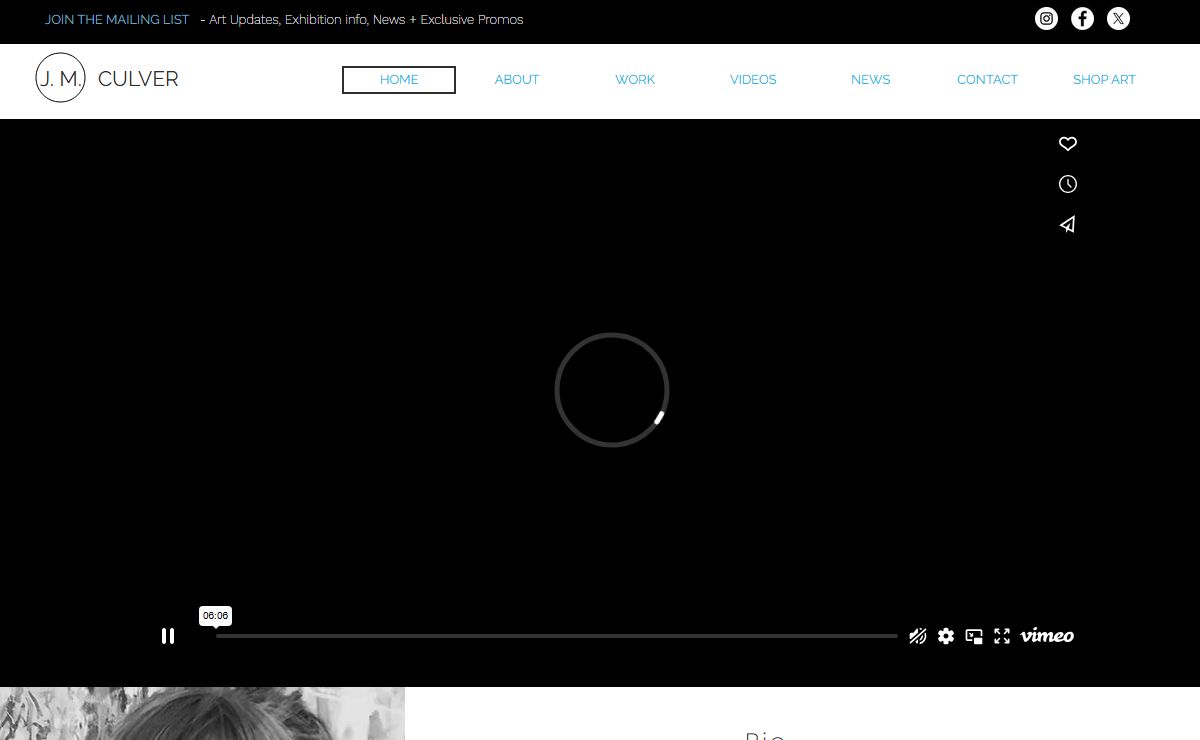Image resolution: width=1200 pixels, height=740 pixels.
Task: Share the video with paper plane icon
Action: click(x=1068, y=224)
